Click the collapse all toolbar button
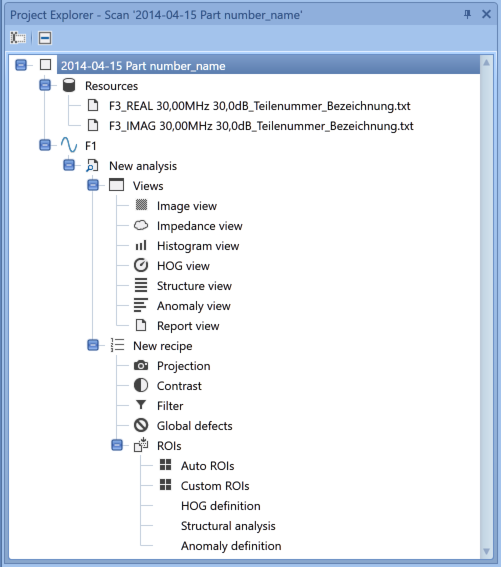The width and height of the screenshot is (501, 567). 45,38
